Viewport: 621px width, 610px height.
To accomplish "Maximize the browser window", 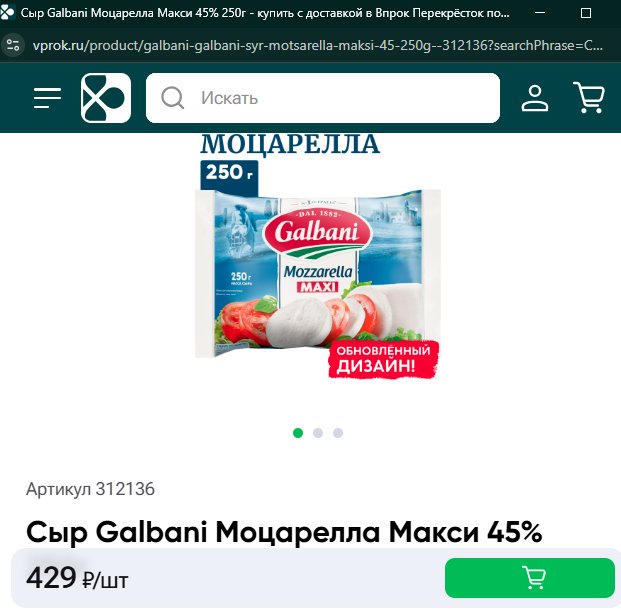I will click(586, 13).
